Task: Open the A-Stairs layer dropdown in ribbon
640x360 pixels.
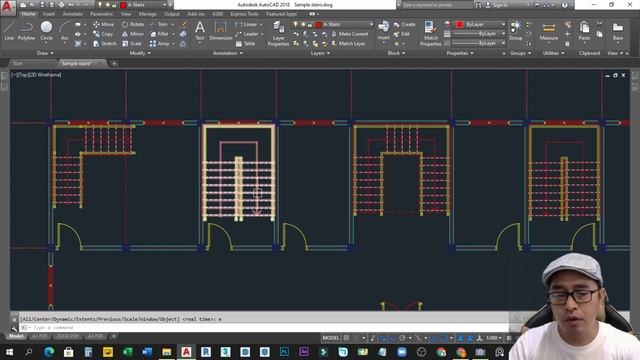Action: coord(333,24)
